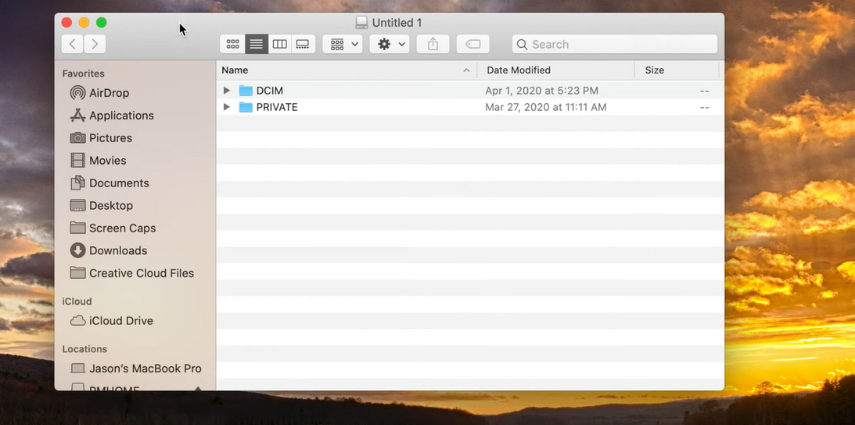
Task: Go forward using the right arrow
Action: tap(95, 44)
